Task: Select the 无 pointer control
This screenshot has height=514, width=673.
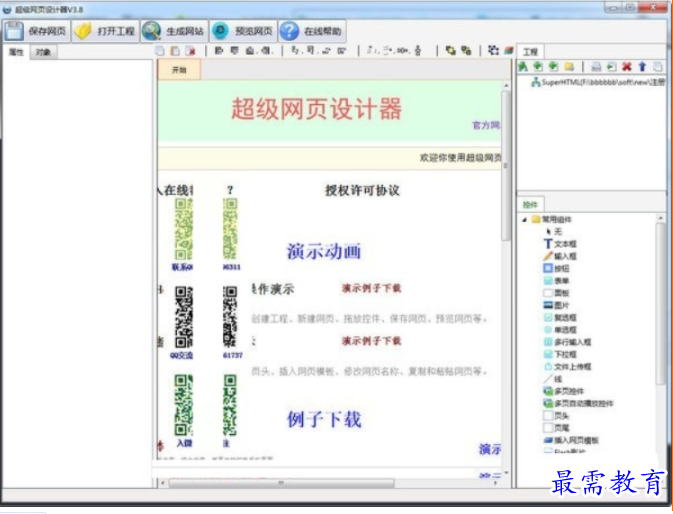Action: point(554,232)
